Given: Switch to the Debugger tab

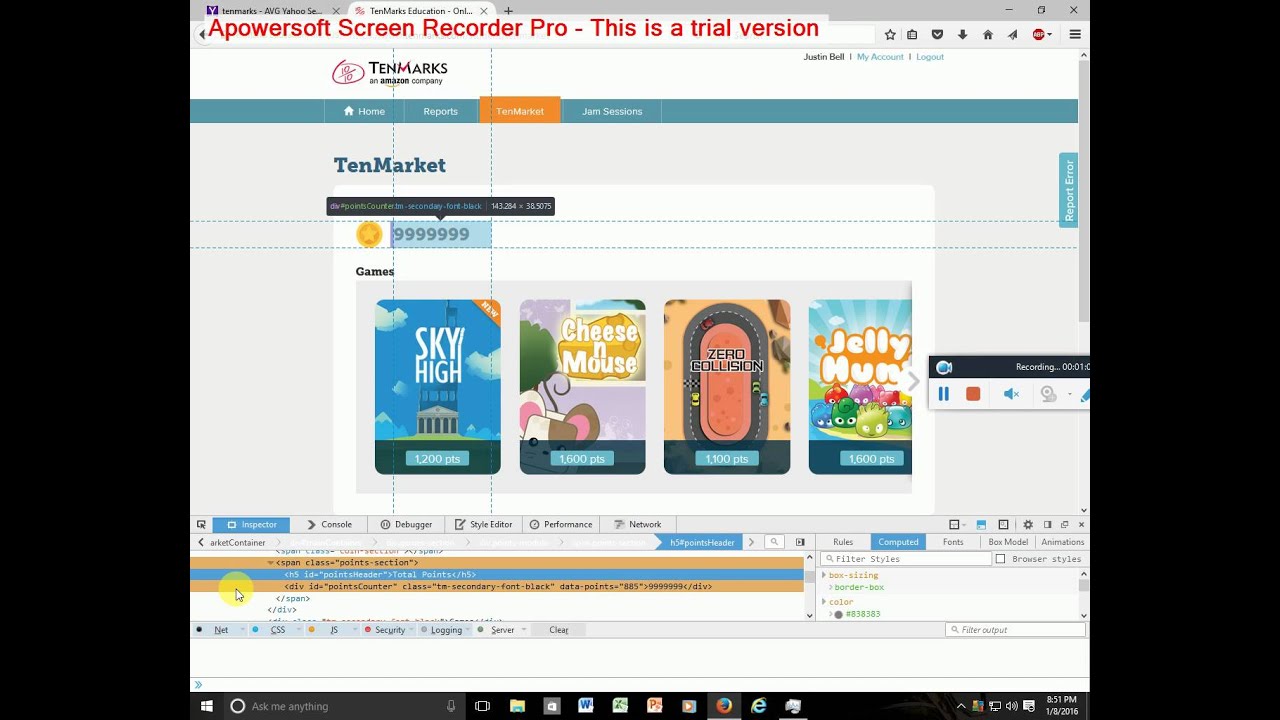Looking at the screenshot, I should pos(406,524).
